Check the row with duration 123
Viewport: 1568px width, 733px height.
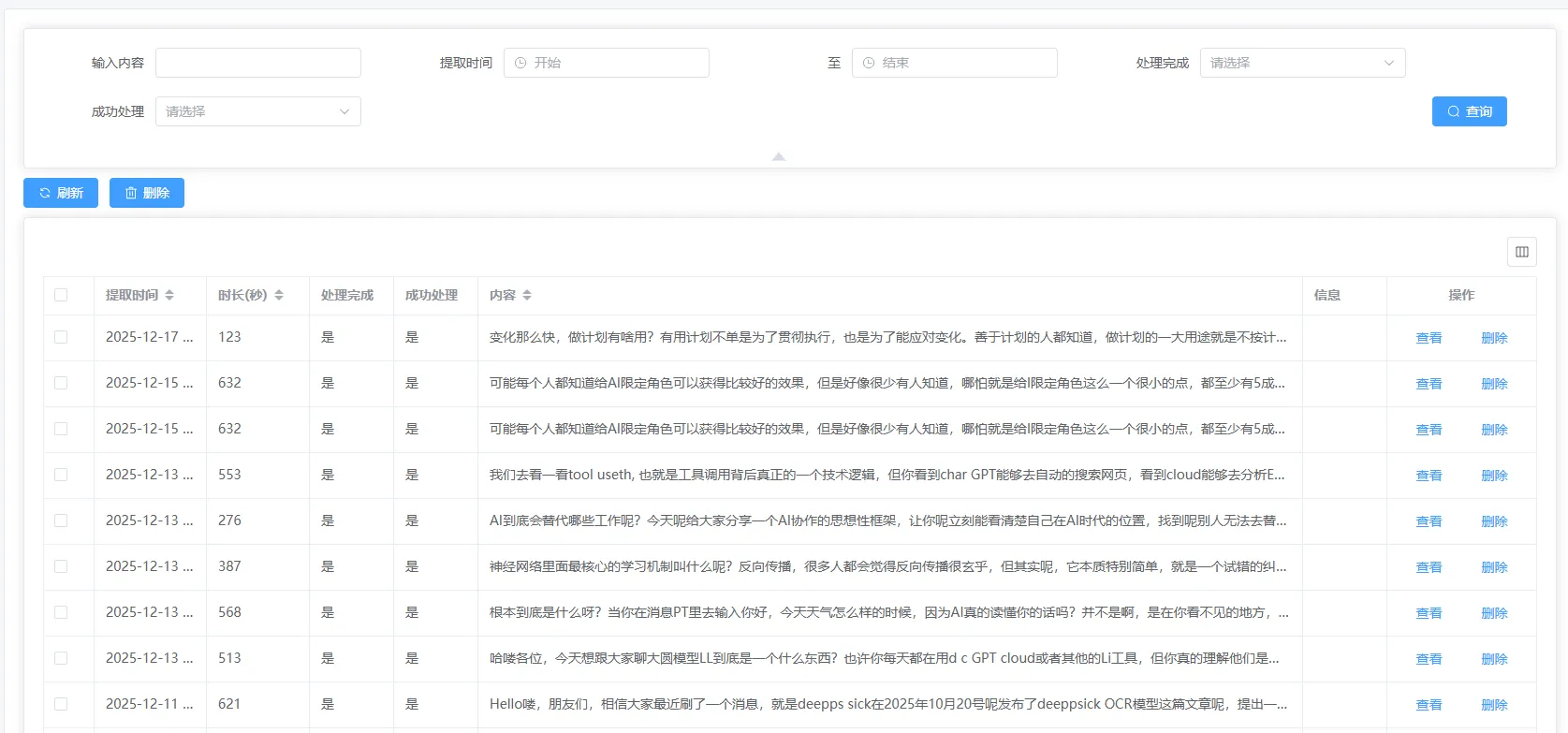(x=61, y=337)
